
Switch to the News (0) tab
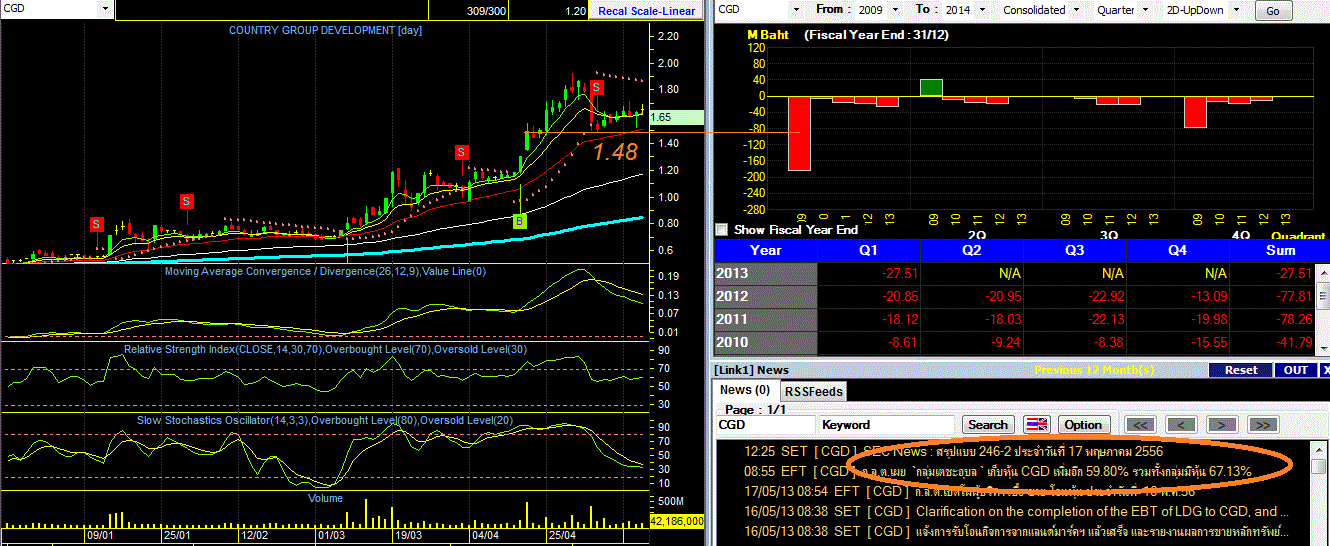(745, 390)
